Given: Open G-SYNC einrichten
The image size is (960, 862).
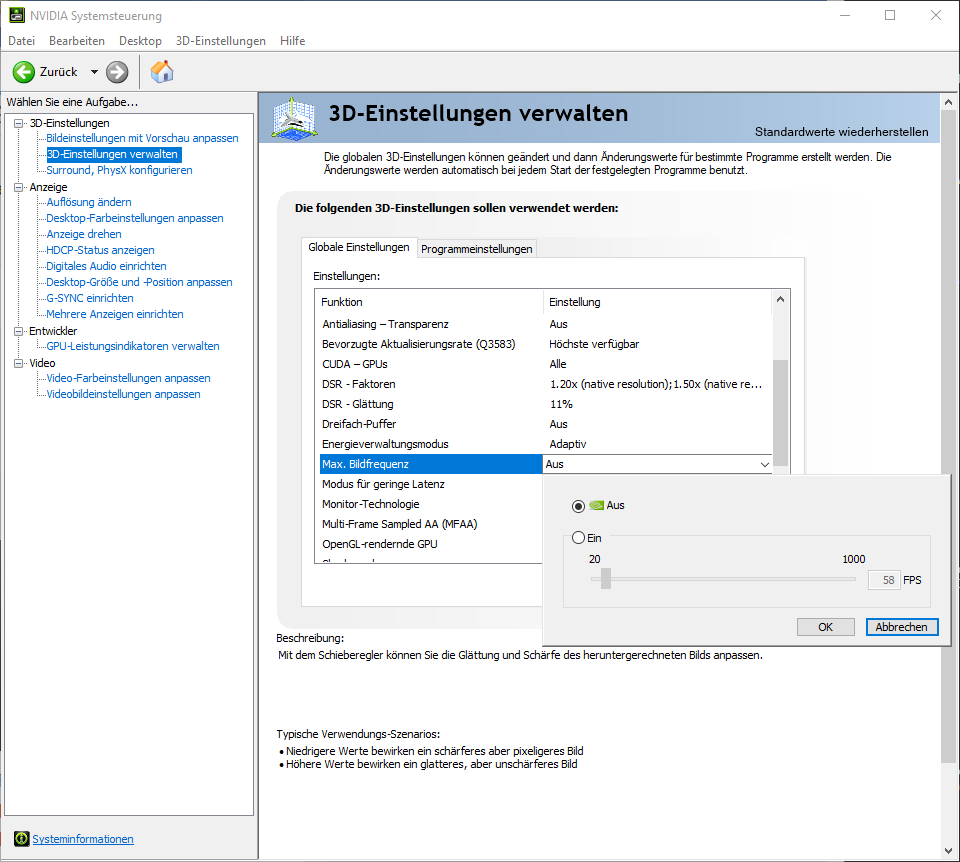Looking at the screenshot, I should coord(90,298).
